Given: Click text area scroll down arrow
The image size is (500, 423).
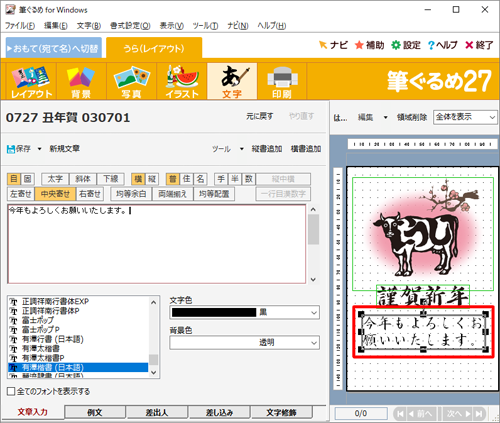Looking at the screenshot, I should point(313,279).
